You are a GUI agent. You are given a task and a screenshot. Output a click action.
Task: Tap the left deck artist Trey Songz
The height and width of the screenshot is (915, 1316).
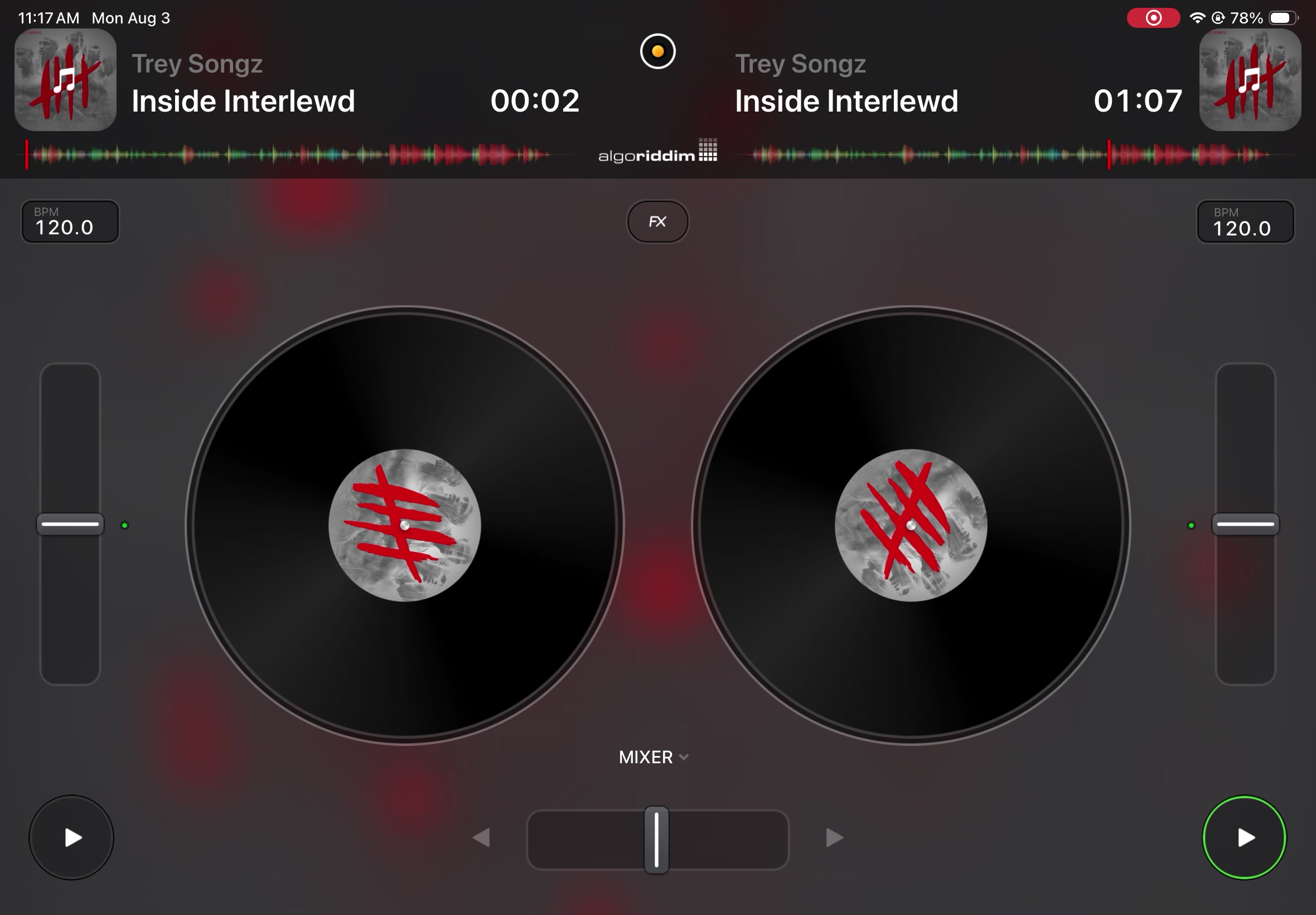click(x=197, y=64)
